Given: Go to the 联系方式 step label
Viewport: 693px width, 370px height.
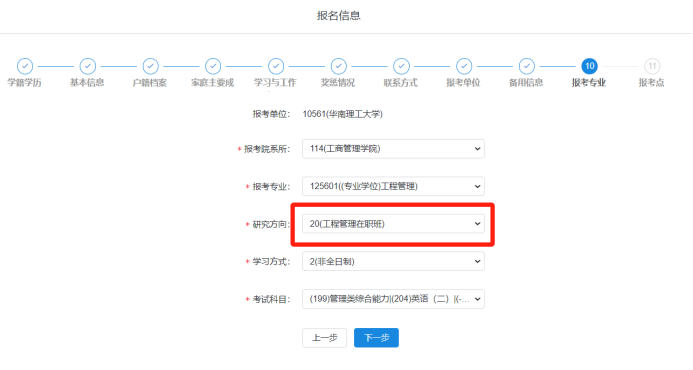Looking at the screenshot, I should tap(401, 83).
